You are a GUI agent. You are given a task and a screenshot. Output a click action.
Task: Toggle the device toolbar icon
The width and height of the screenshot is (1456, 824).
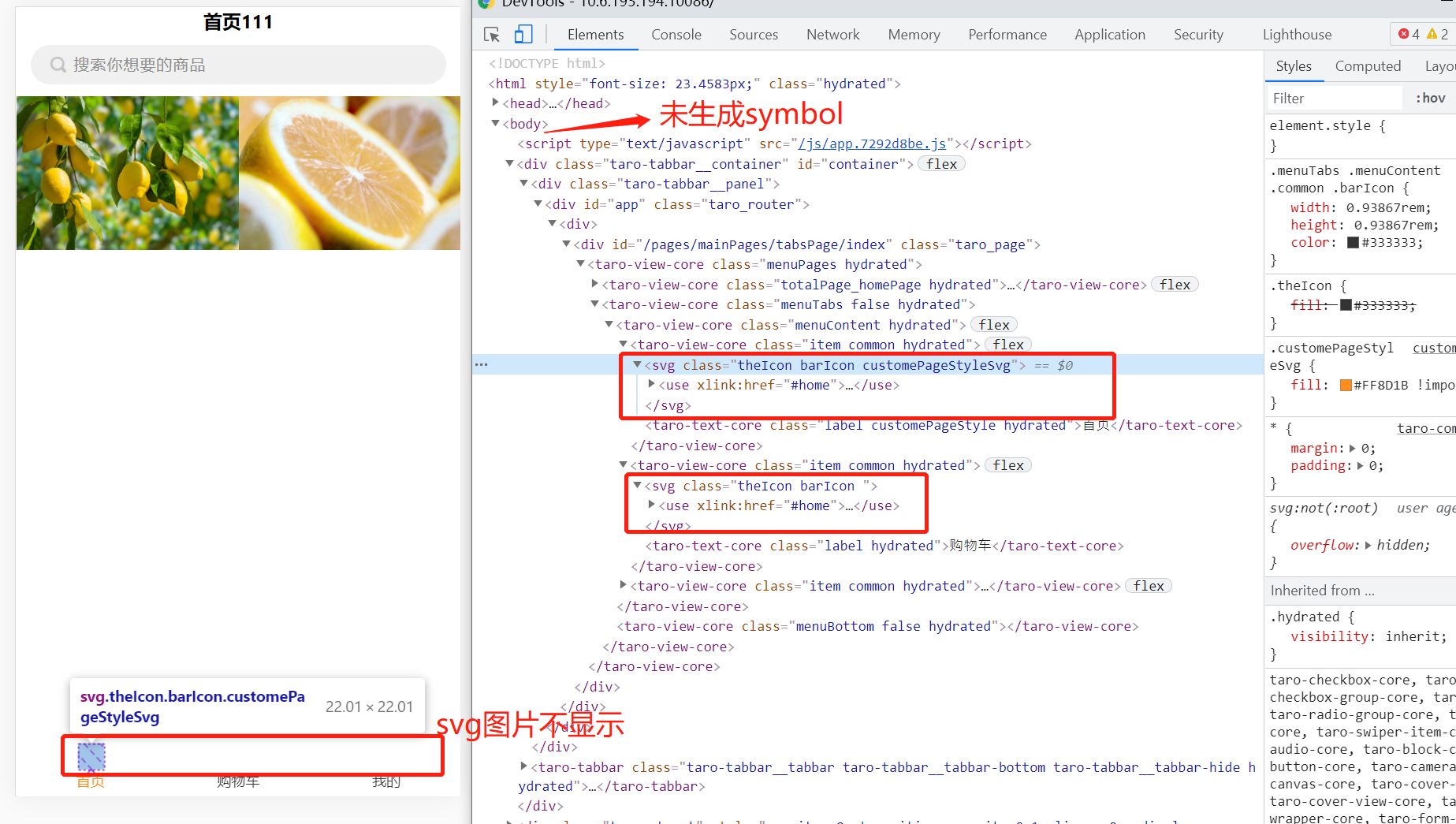[523, 35]
